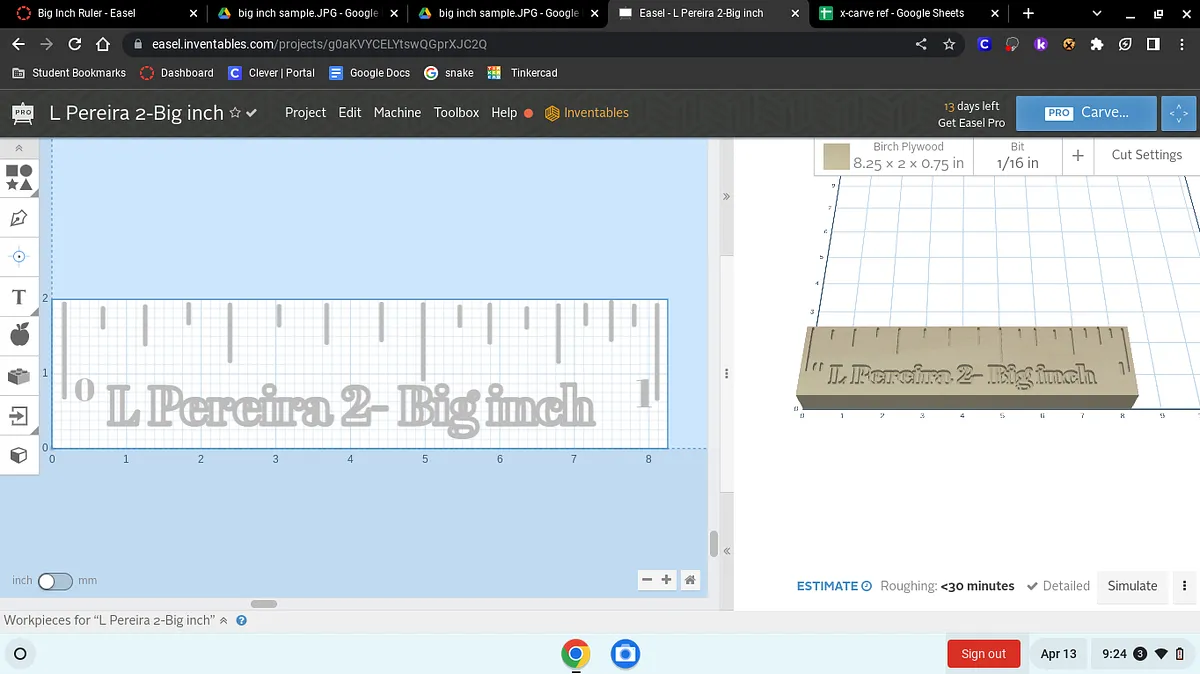Open the jog machine arrows button
This screenshot has height=674, width=1200.
click(x=1179, y=113)
